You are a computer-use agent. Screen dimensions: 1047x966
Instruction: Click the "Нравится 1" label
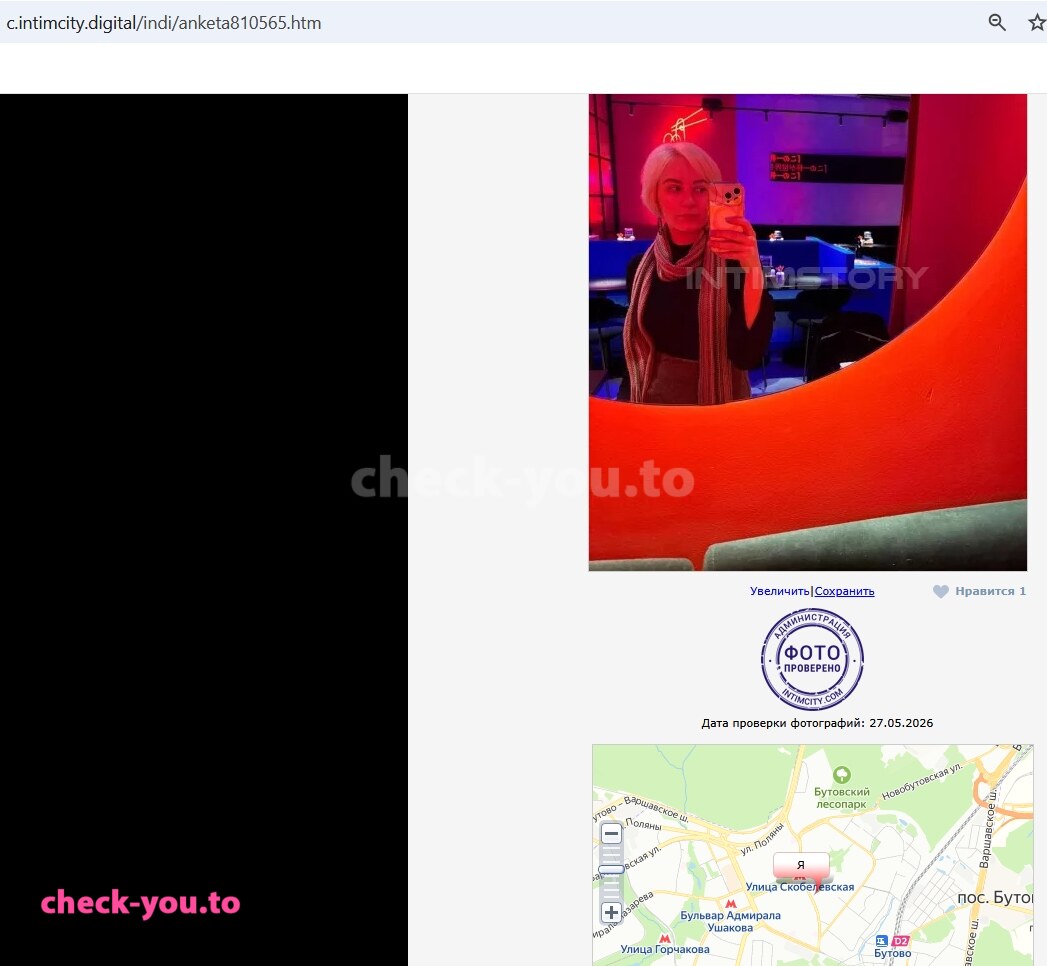click(990, 591)
